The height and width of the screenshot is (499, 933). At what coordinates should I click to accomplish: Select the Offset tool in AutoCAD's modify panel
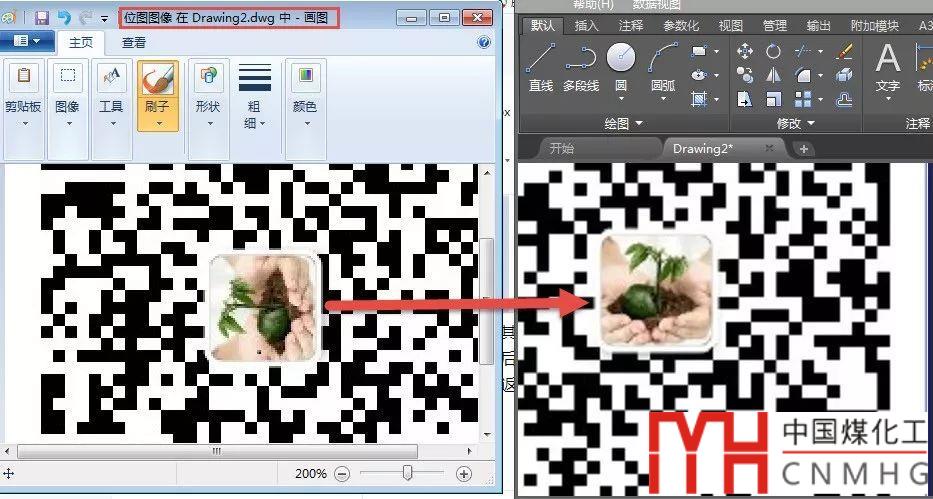click(844, 99)
